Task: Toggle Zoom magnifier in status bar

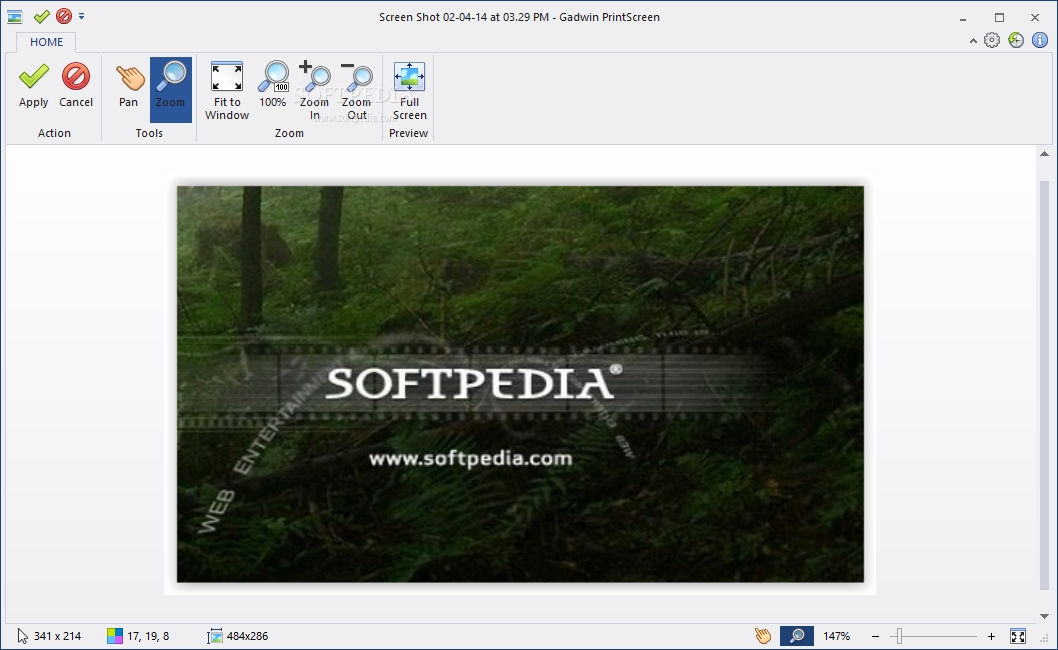Action: tap(797, 636)
